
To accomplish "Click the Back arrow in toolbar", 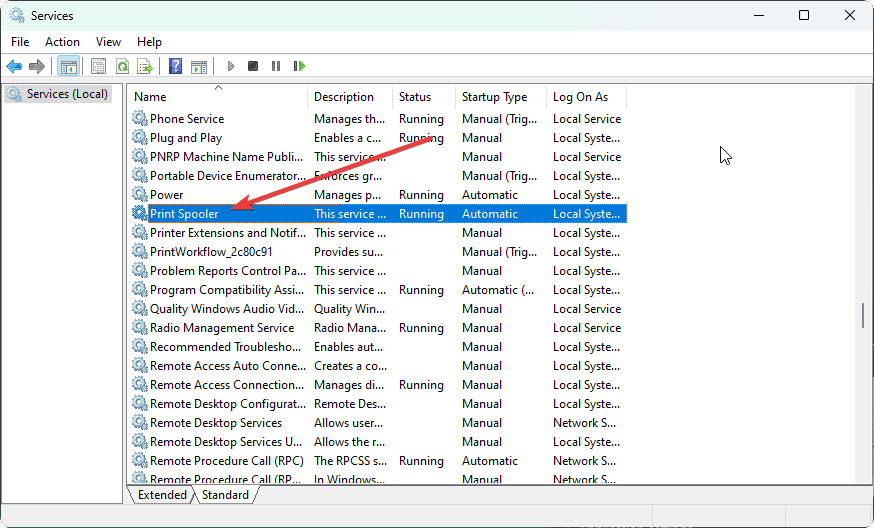I will pos(14,66).
